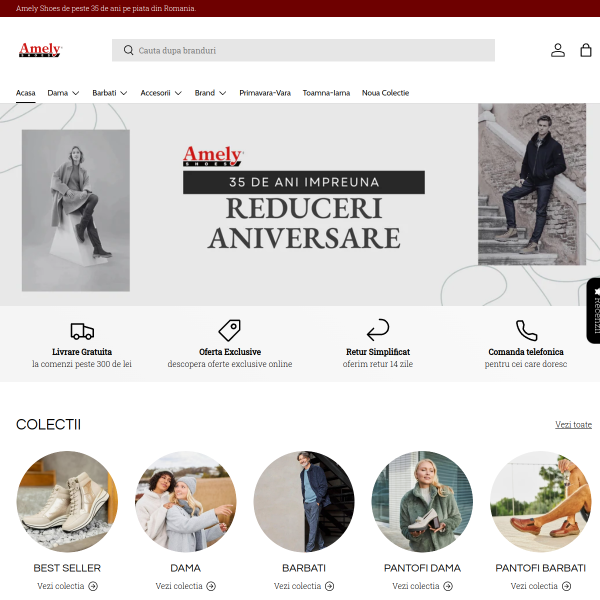Open DAMA two-women thumbnail
Screen dimensions: 600x600
point(185,501)
